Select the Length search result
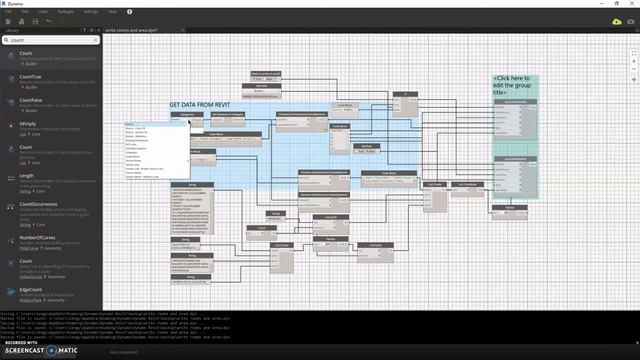The width and height of the screenshot is (640, 360). [51, 183]
